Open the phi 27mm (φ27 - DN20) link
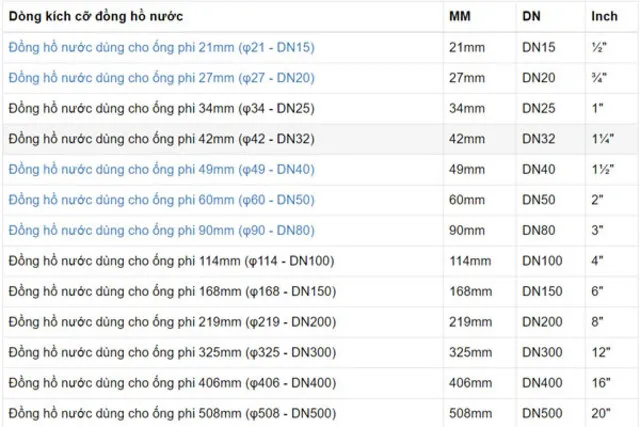The image size is (640, 427). click(161, 78)
